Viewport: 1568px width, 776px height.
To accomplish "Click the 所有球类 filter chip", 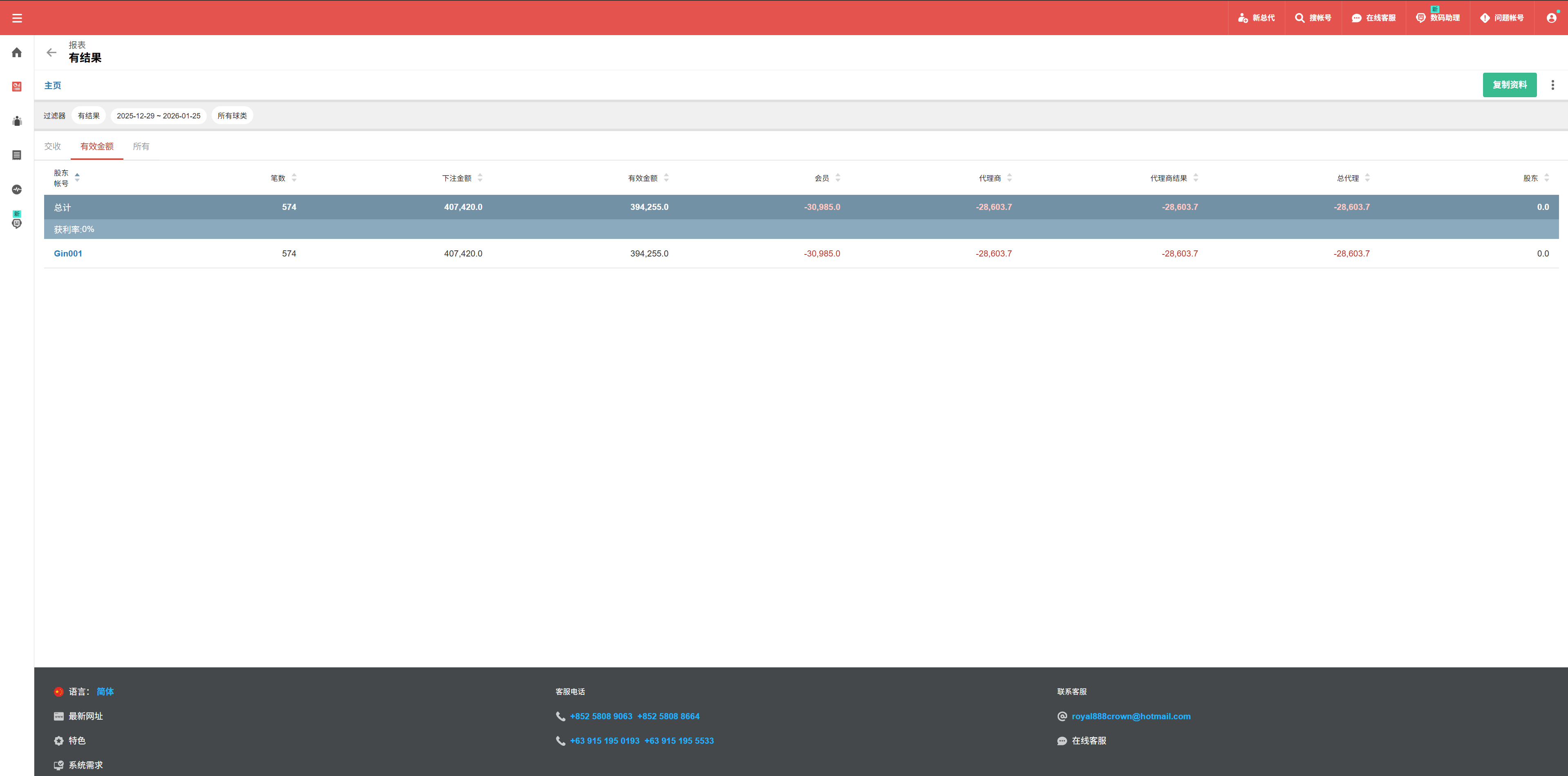I will (232, 116).
